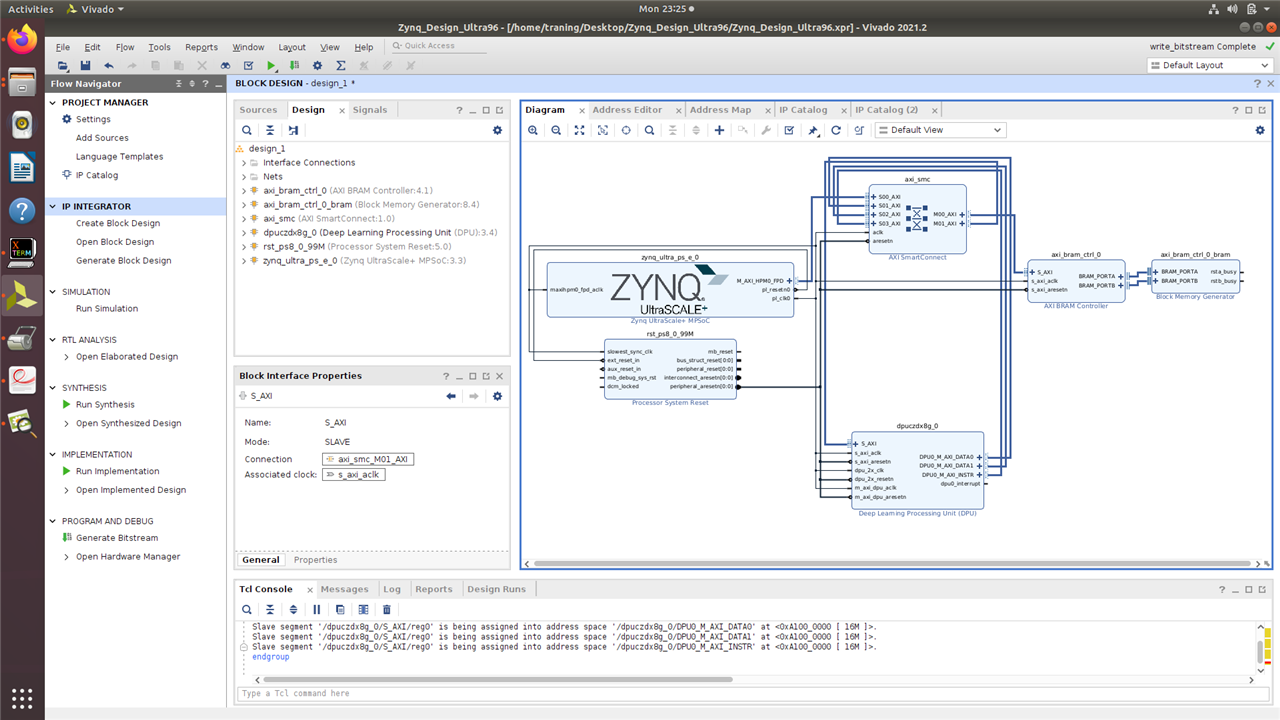Screen dimensions: 1280x720
Task: Click the axi_smc_M01_AXI connection button
Action: tap(368, 459)
